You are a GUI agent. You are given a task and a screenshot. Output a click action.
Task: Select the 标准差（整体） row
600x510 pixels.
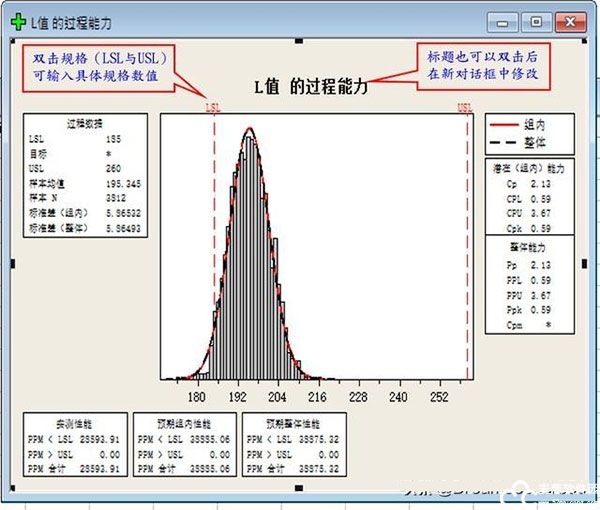coord(85,228)
